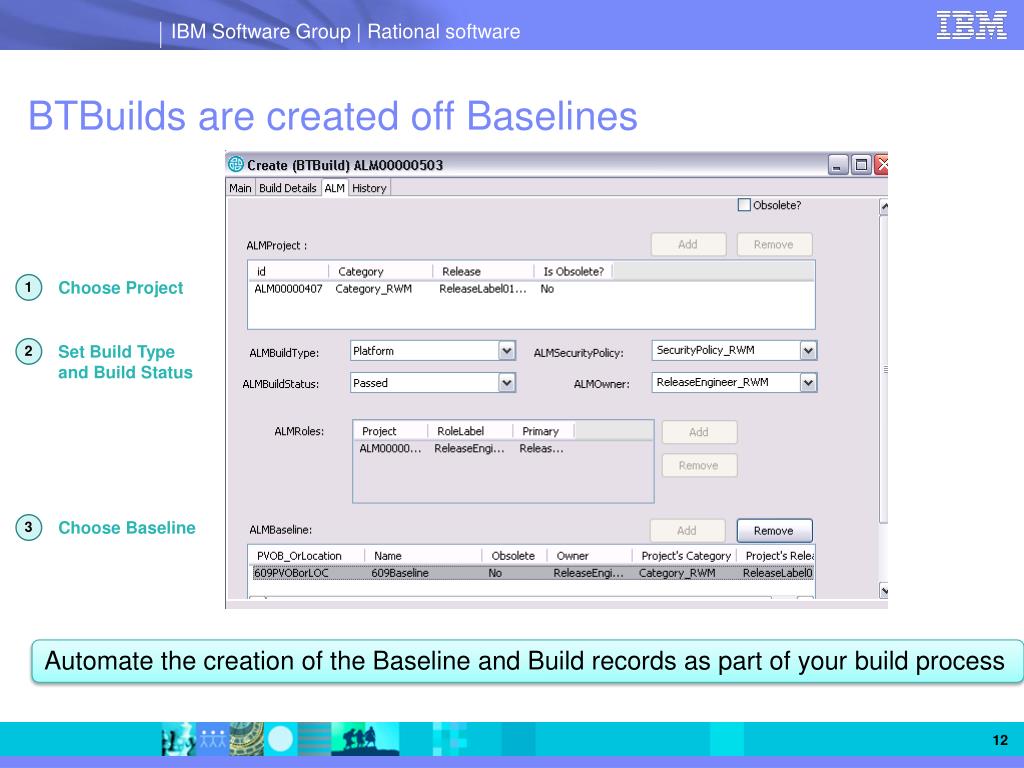The height and width of the screenshot is (768, 1024).
Task: Click the Category column header in ALMProject
Action: (381, 271)
